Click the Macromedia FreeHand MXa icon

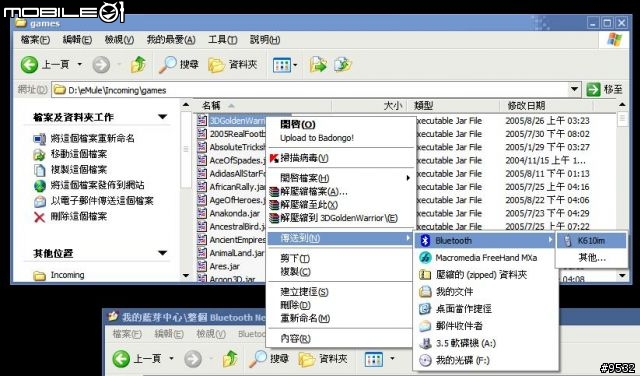[x=425, y=258]
